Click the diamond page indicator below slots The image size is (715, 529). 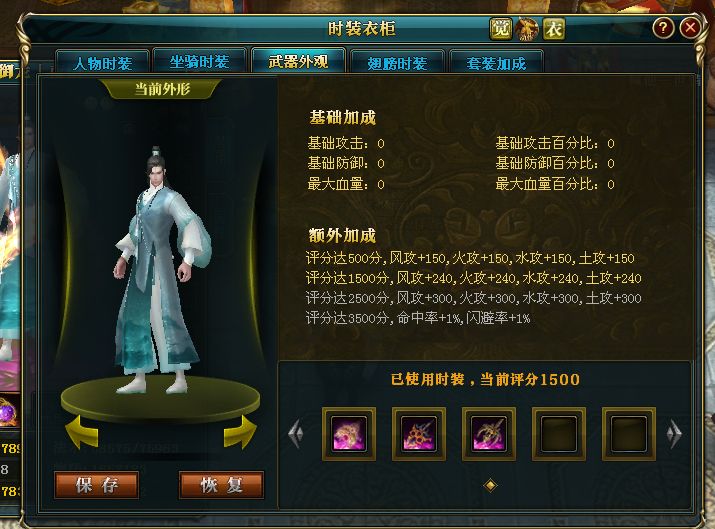coord(490,485)
